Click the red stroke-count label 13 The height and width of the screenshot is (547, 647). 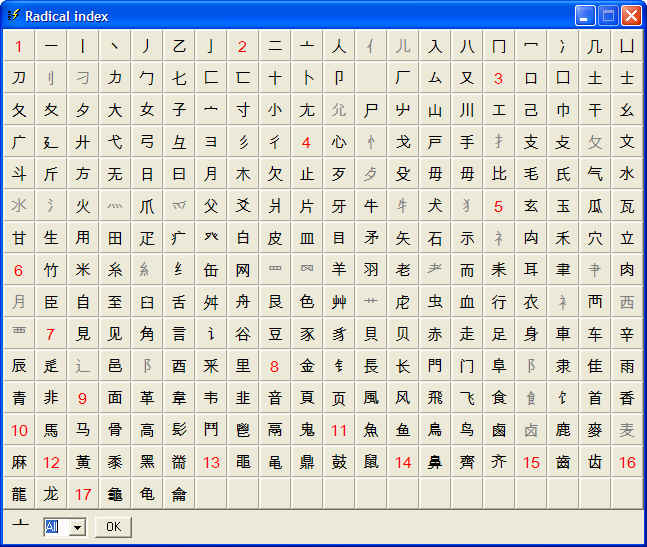(211, 462)
